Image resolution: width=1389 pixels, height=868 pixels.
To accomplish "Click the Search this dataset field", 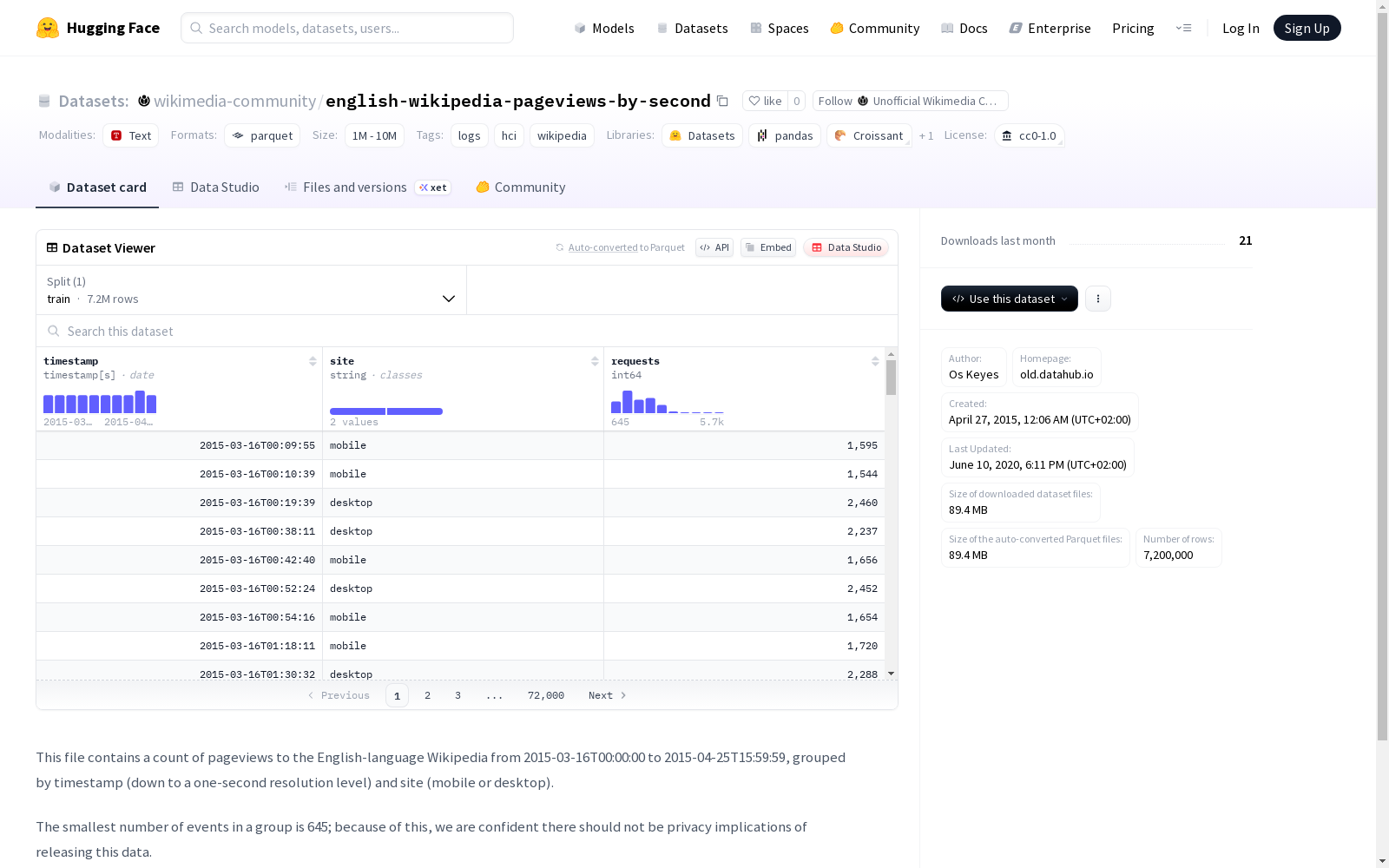I will coord(467,331).
